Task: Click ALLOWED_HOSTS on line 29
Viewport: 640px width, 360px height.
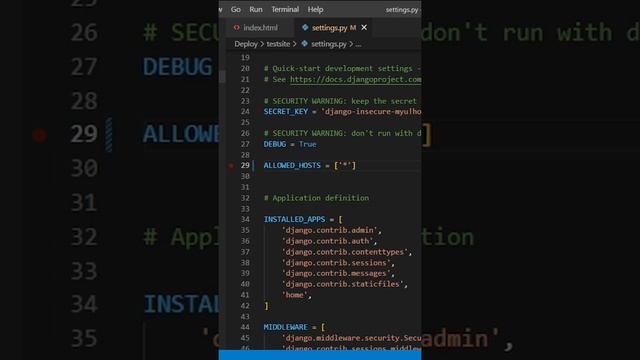Action: click(292, 166)
